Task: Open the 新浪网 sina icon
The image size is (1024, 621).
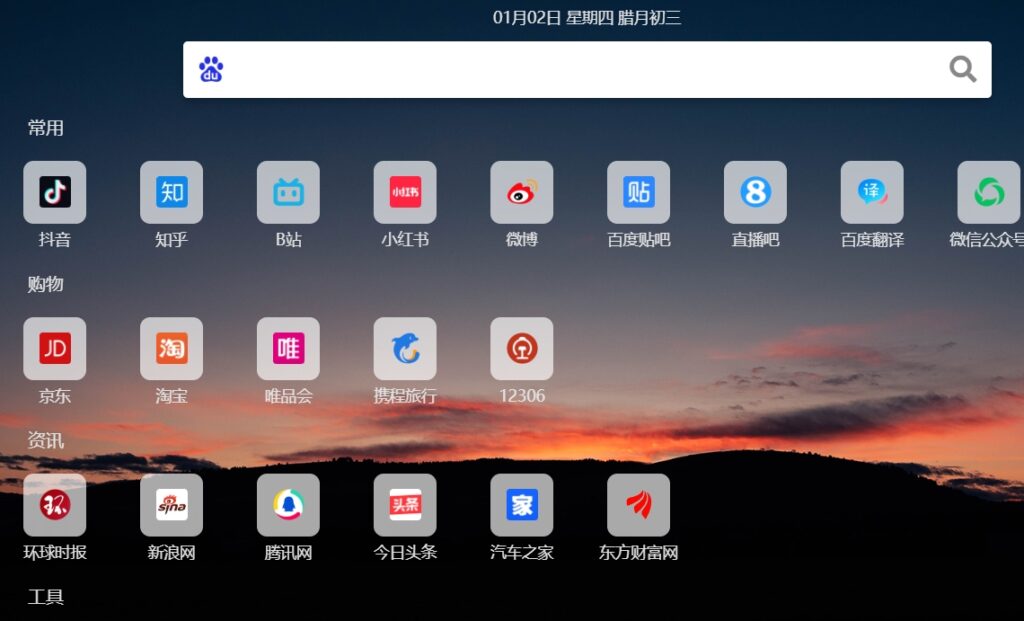Action: point(171,505)
